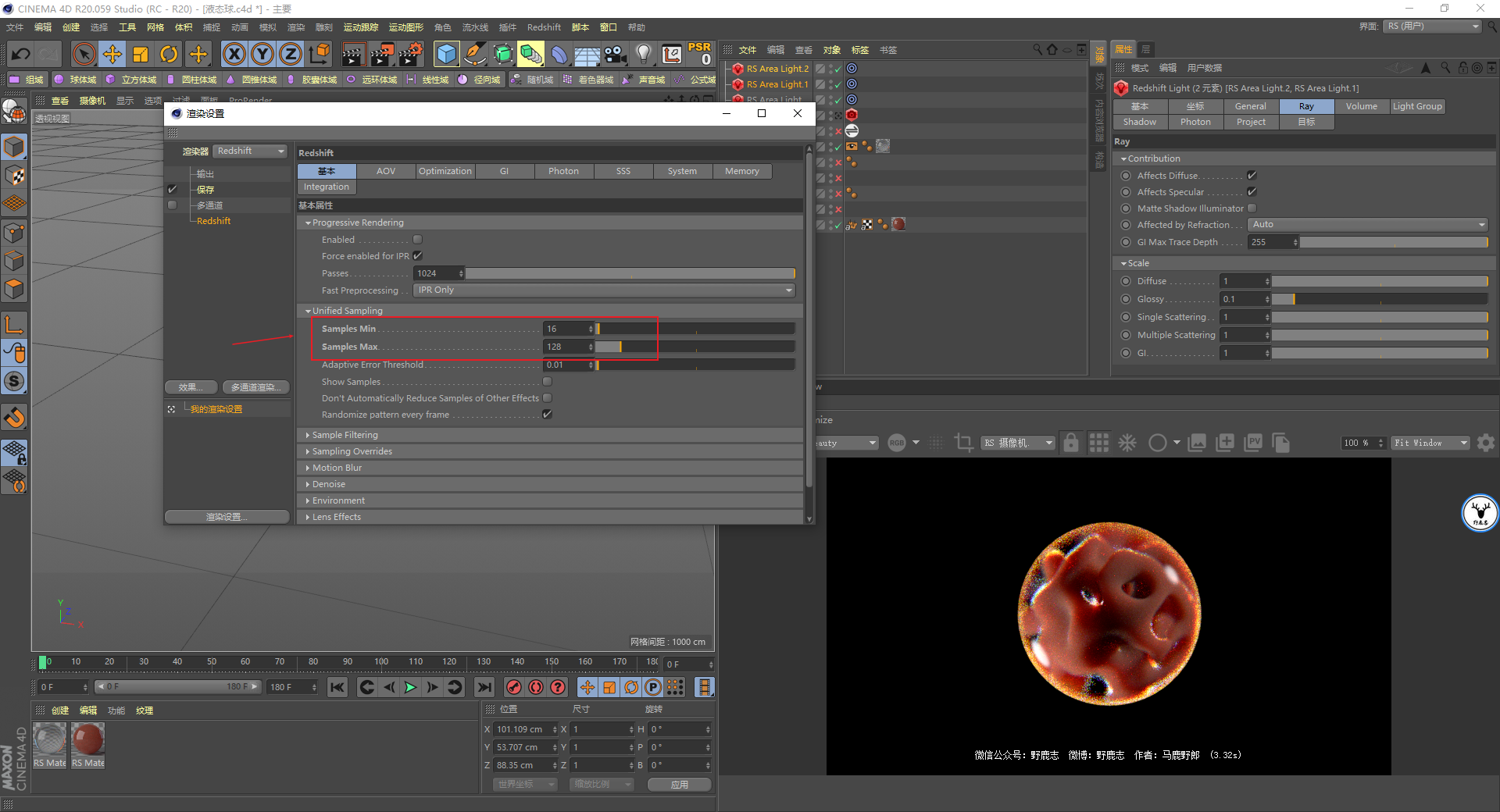Add a Camera object from toolbar
The height and width of the screenshot is (812, 1500).
[x=616, y=54]
